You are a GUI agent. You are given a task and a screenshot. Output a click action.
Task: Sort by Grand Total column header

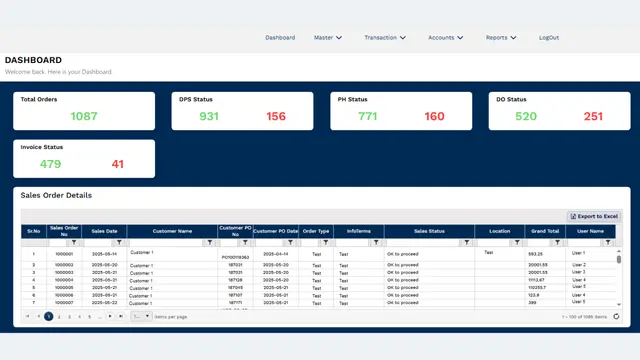[545, 231]
